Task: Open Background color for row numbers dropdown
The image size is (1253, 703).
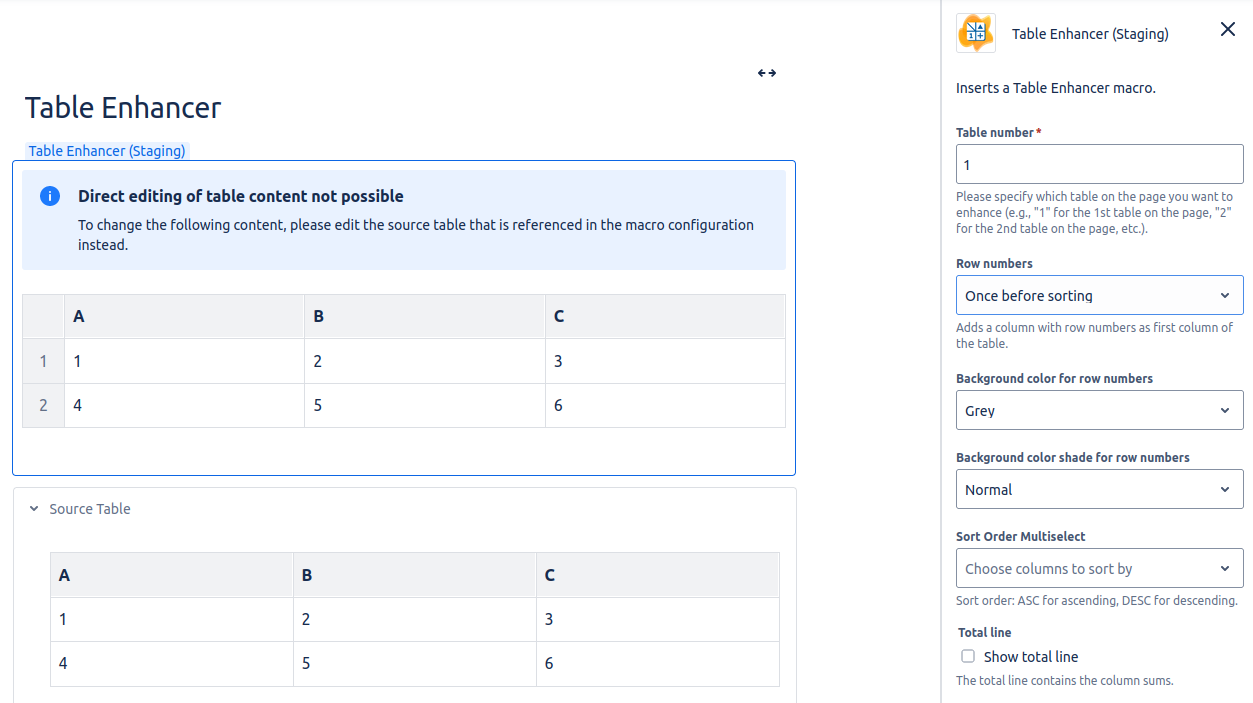Action: 1098,411
